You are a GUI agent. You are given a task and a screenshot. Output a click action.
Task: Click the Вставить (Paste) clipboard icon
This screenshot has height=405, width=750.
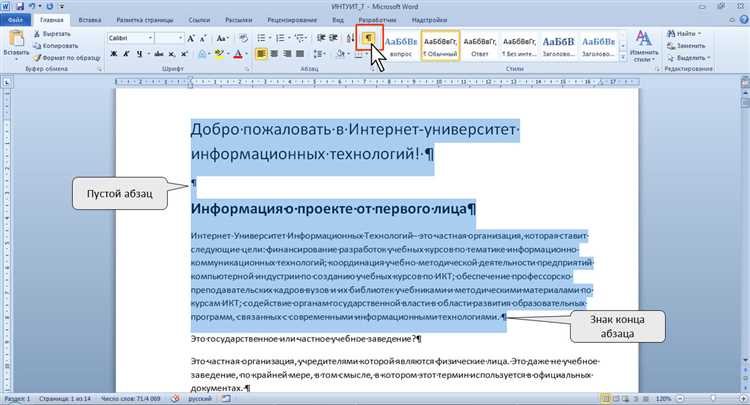click(x=16, y=39)
